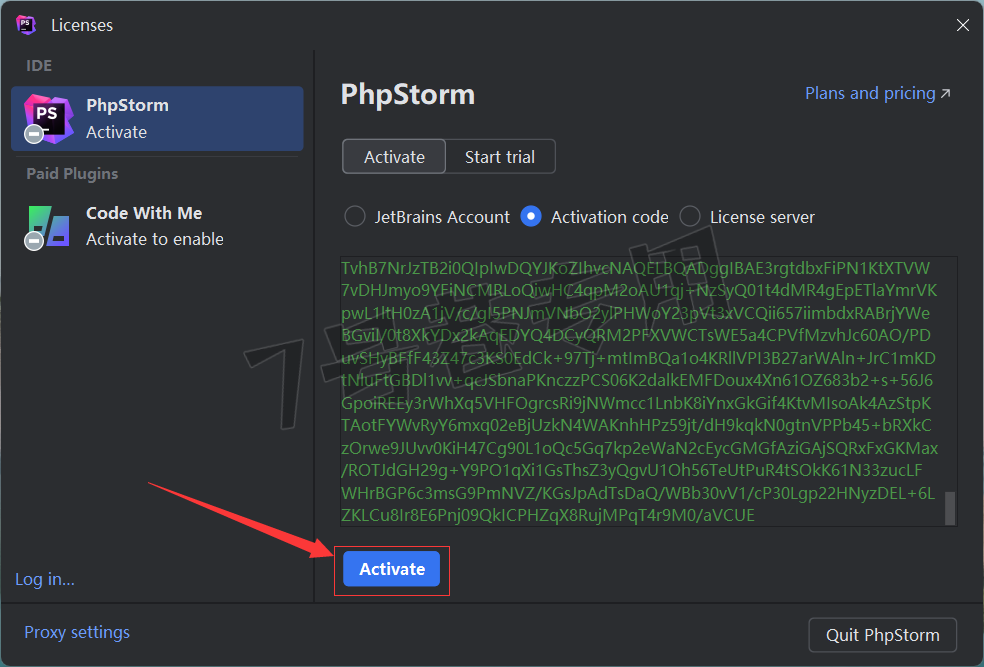Image resolution: width=984 pixels, height=667 pixels.
Task: Select the Code With Me item in Paid Plugins
Action: point(157,227)
